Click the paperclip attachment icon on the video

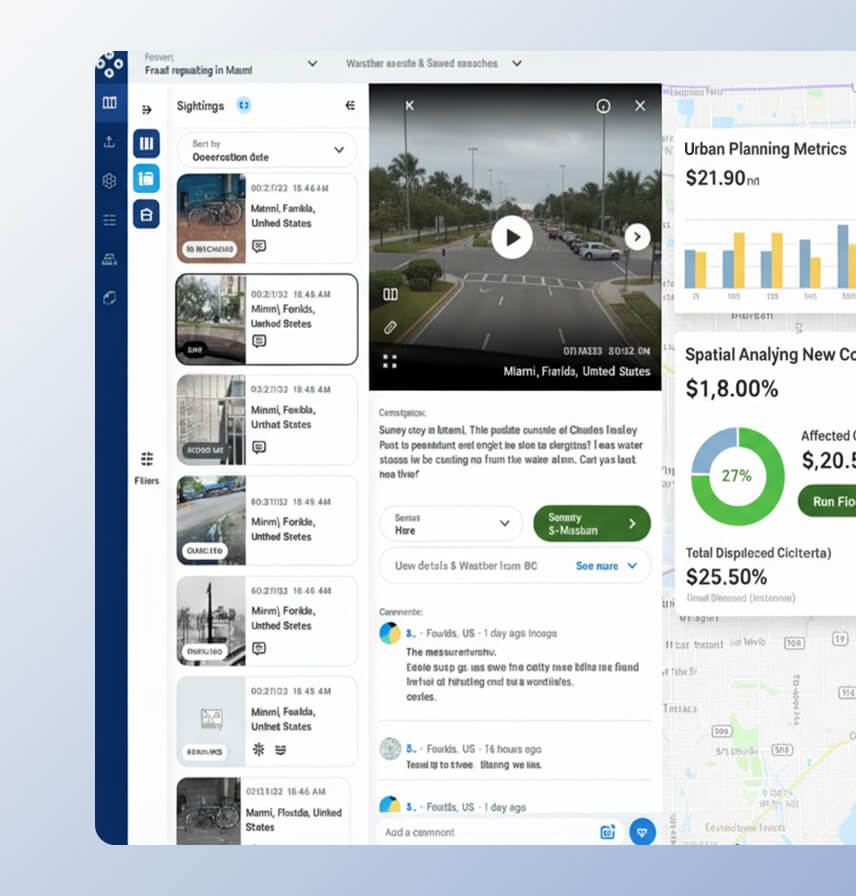point(390,327)
